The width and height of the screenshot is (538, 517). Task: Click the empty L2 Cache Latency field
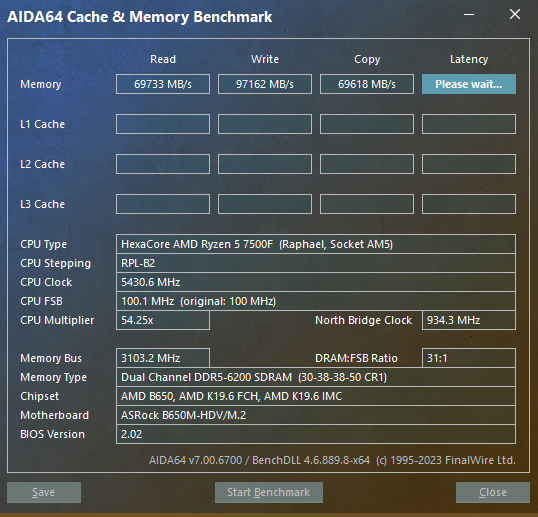(x=469, y=164)
